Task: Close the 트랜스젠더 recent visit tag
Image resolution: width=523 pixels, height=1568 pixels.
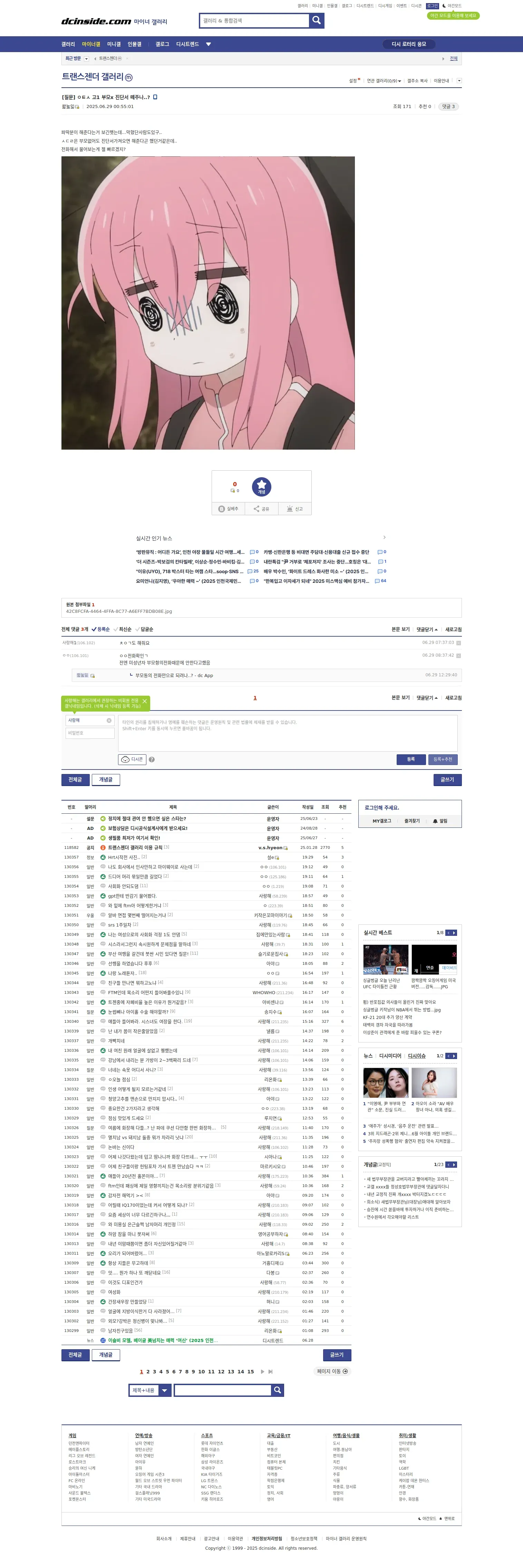Action: pyautogui.click(x=127, y=58)
